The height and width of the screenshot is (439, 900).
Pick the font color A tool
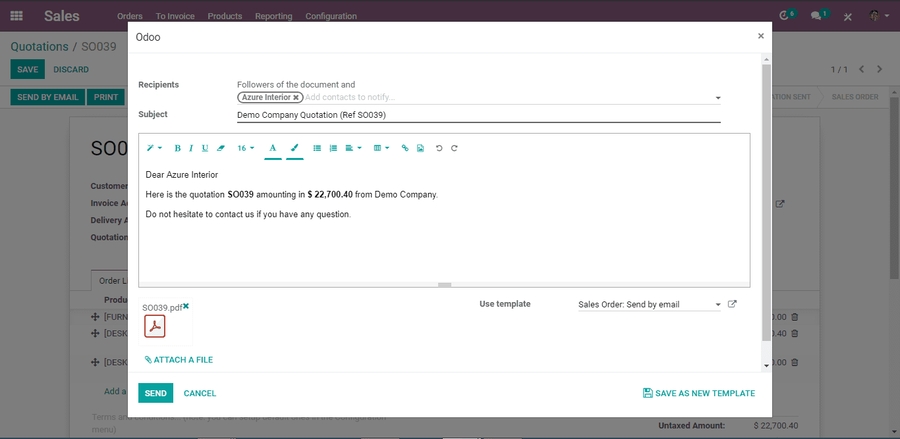(x=273, y=148)
